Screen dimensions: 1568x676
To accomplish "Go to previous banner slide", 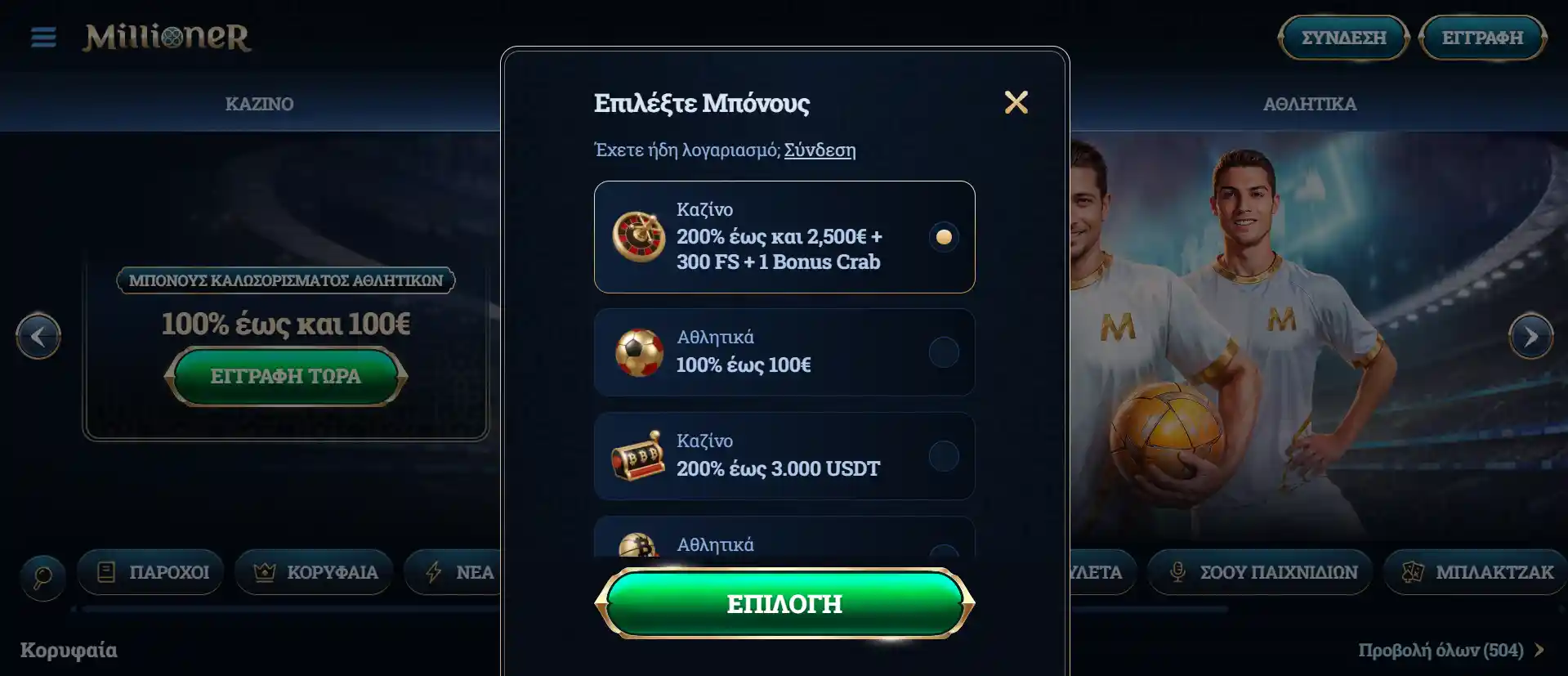I will pyautogui.click(x=38, y=336).
